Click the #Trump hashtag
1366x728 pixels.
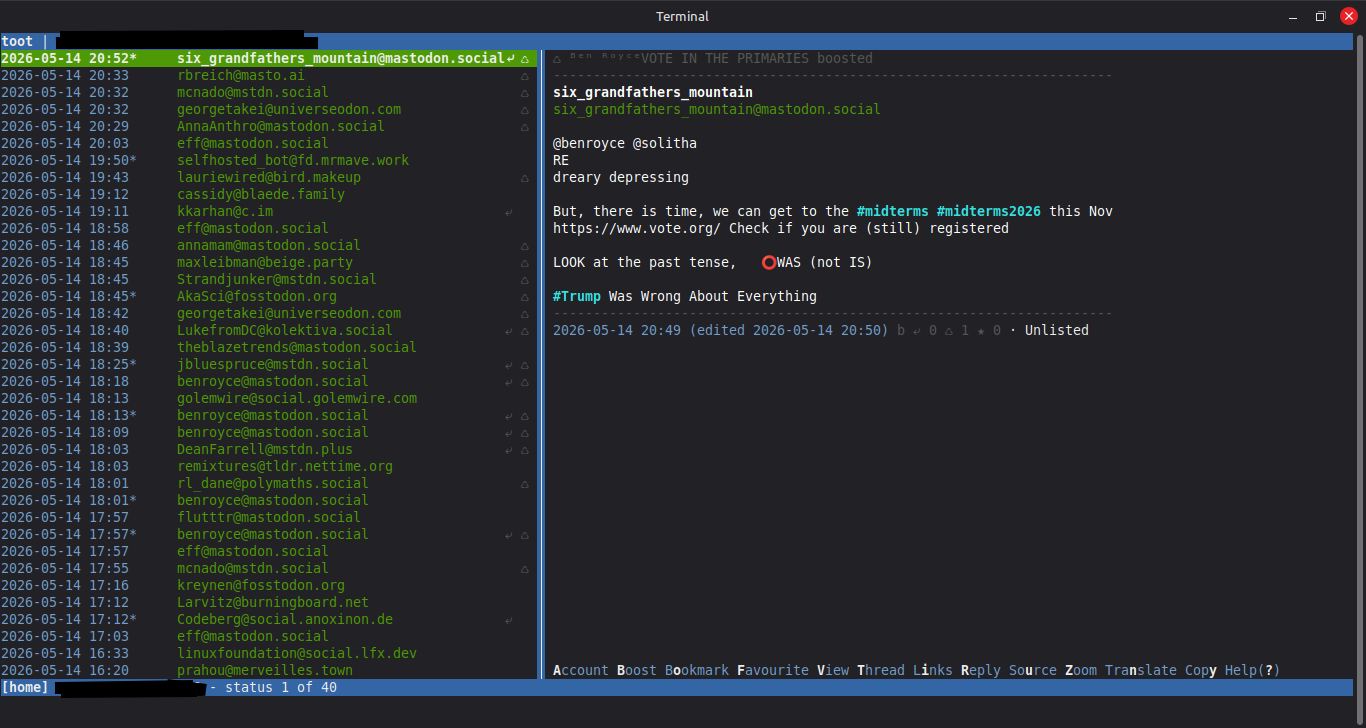577,296
